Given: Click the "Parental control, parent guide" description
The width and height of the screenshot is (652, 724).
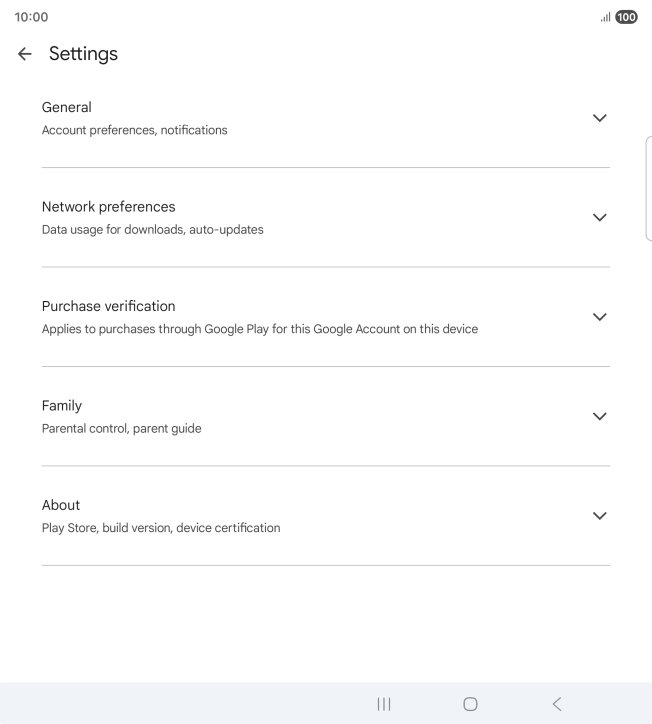Looking at the screenshot, I should pyautogui.click(x=121, y=429).
